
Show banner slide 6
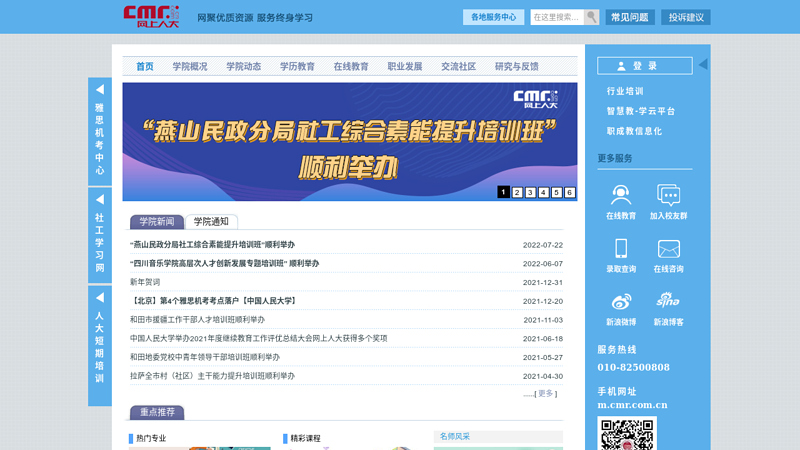click(x=569, y=192)
